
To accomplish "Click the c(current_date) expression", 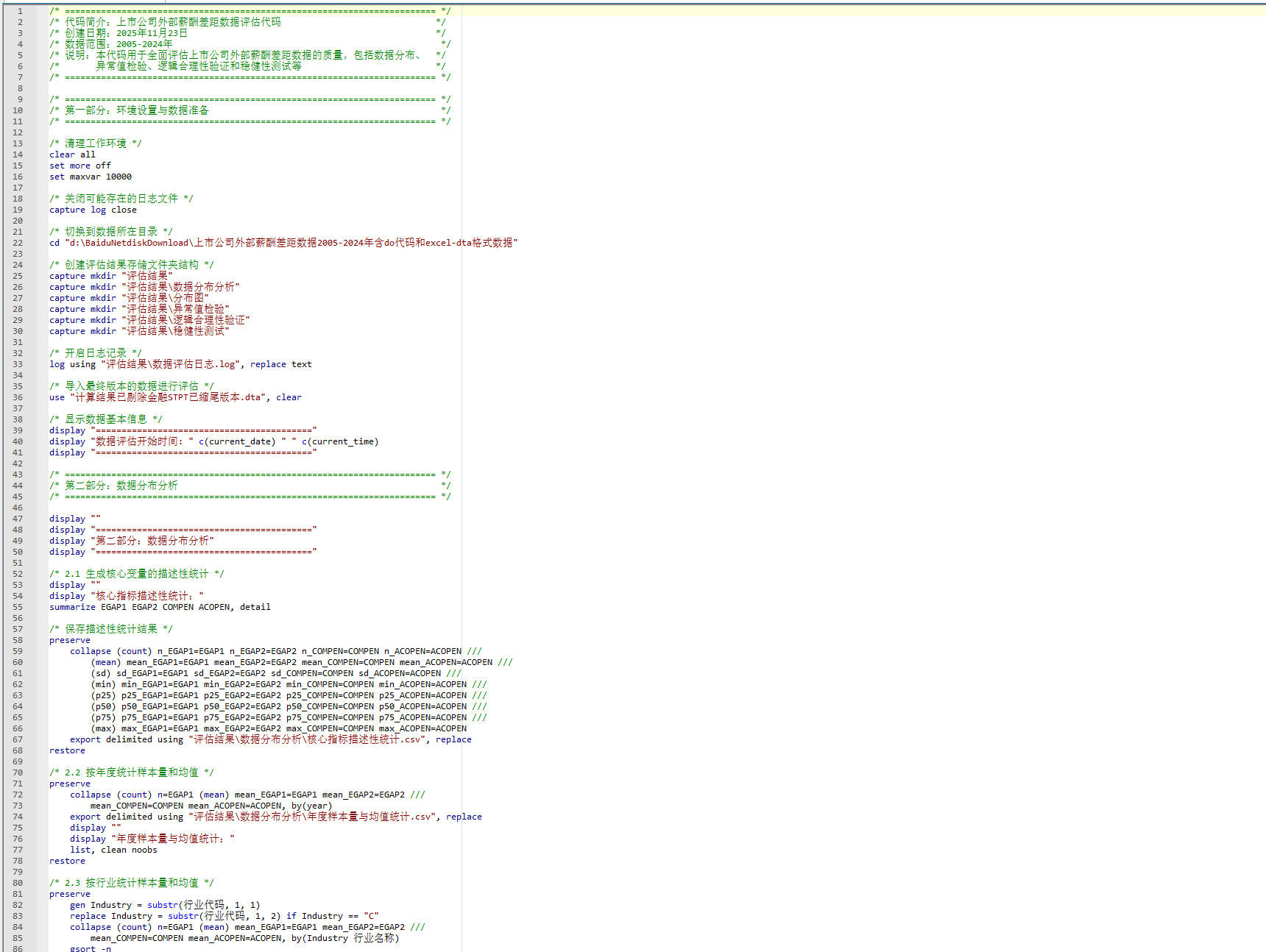I will (x=237, y=441).
